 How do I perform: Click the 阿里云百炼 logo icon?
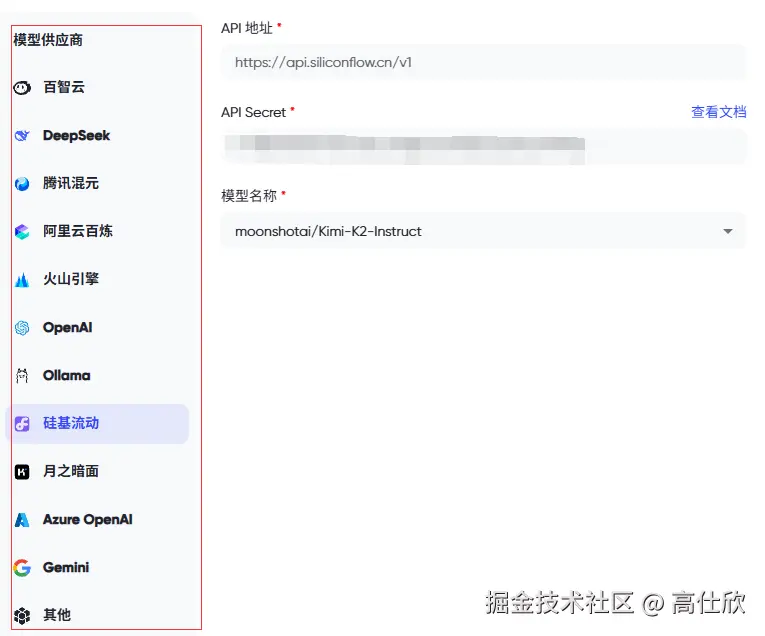[22, 232]
